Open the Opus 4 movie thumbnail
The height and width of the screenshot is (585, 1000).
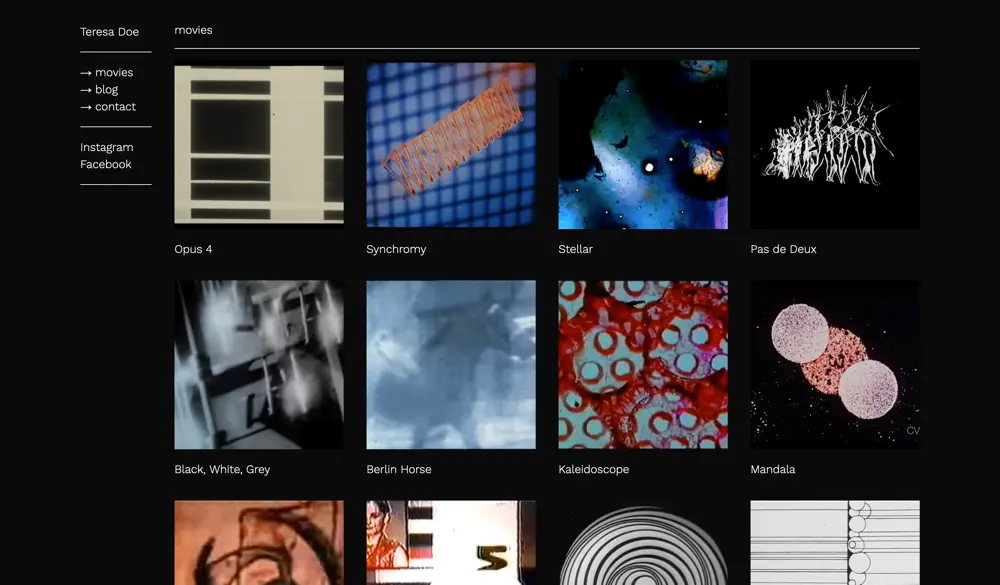pos(259,145)
